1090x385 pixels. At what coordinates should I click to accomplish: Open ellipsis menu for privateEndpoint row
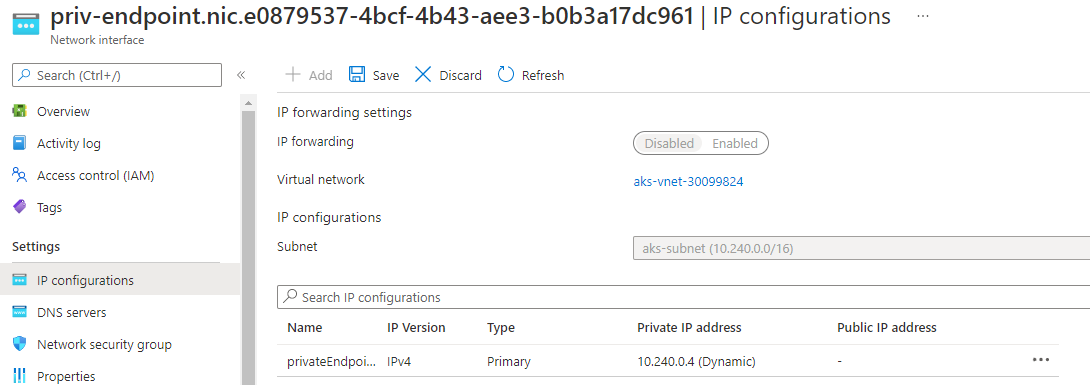1041,359
